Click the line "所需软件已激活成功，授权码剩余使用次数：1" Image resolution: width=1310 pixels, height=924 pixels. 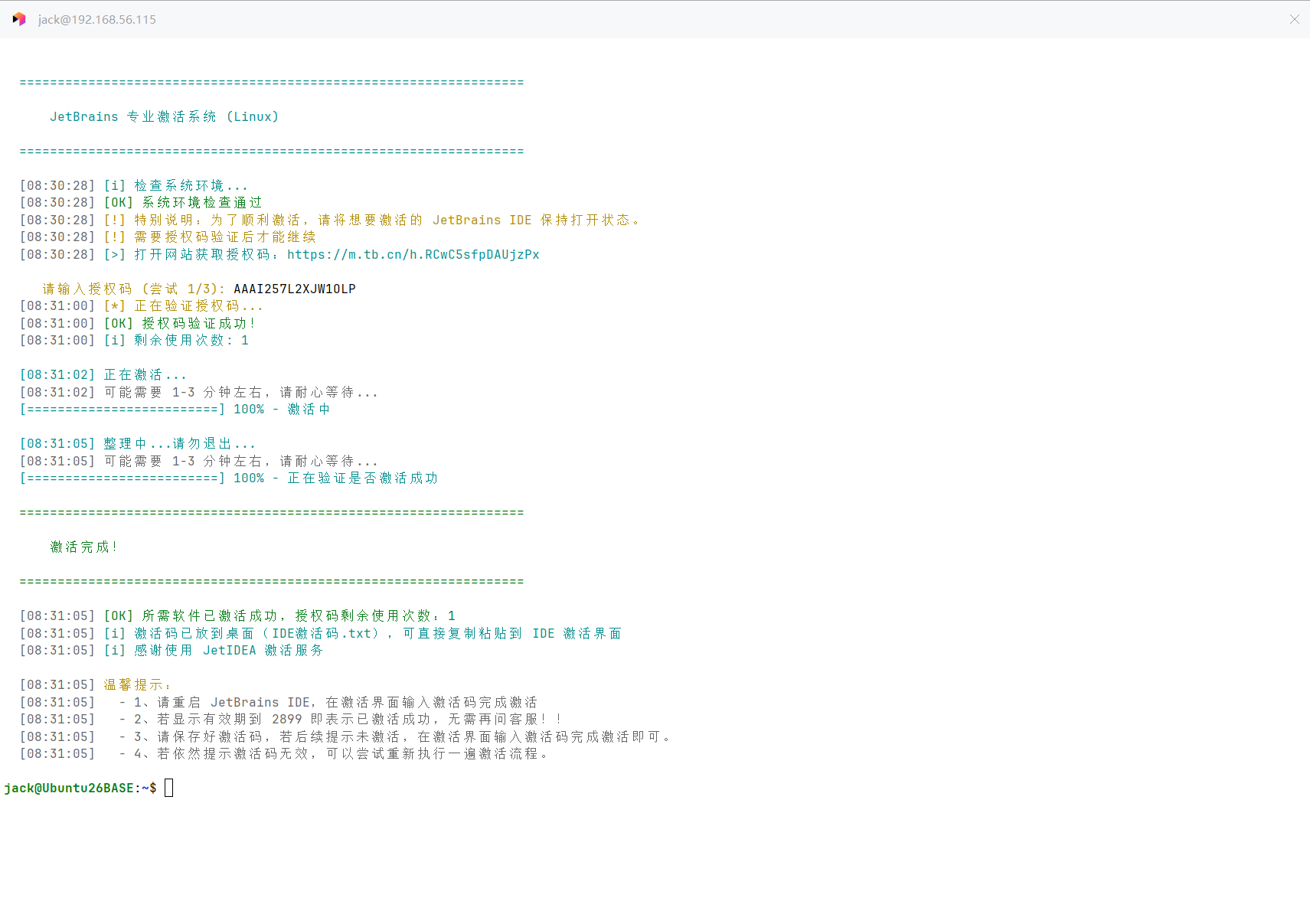click(x=299, y=615)
